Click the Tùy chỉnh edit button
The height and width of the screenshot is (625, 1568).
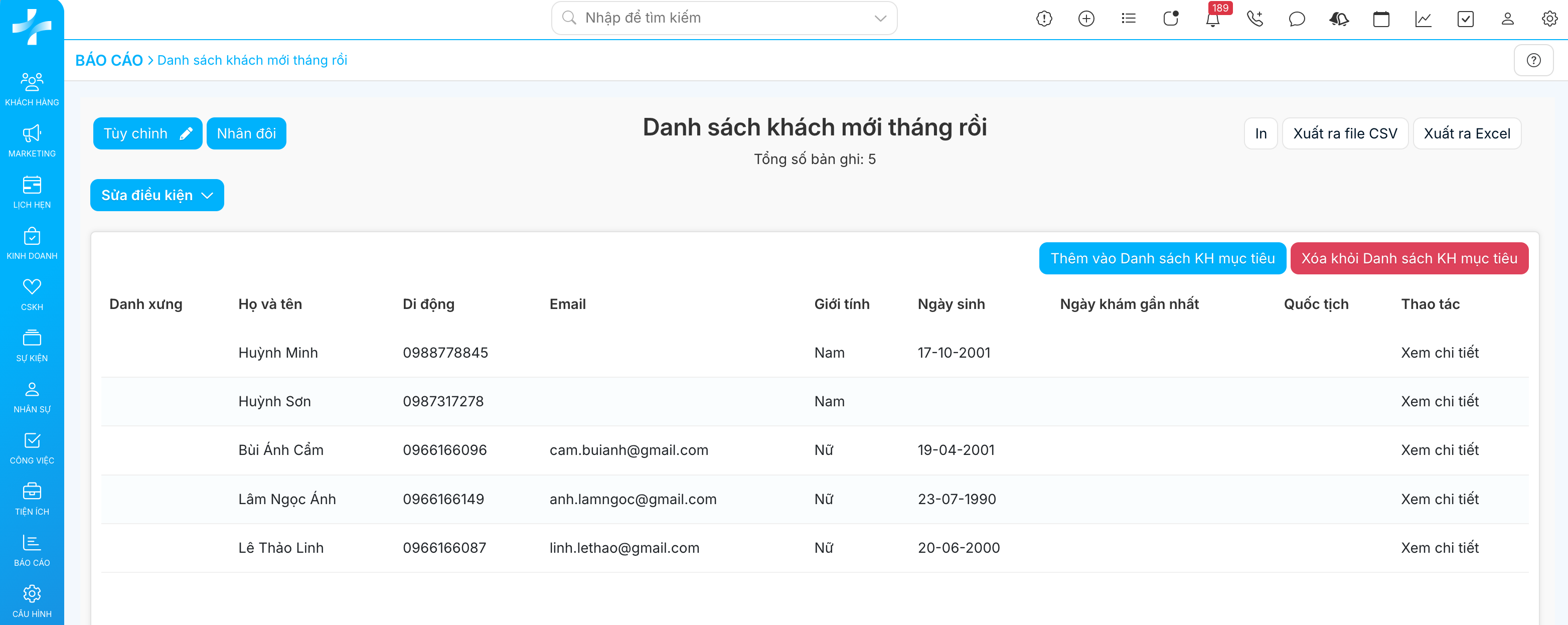click(147, 133)
